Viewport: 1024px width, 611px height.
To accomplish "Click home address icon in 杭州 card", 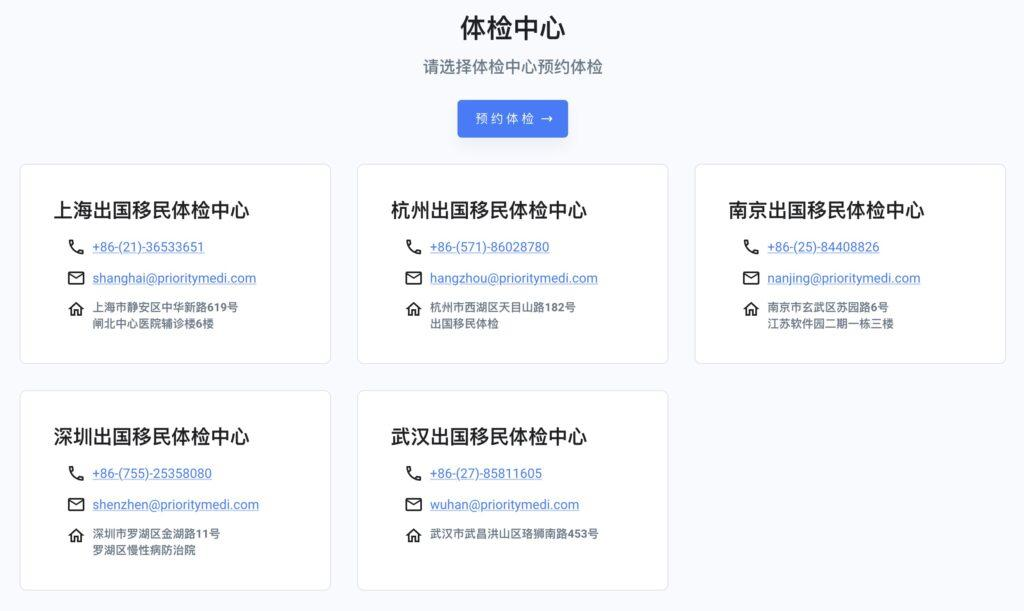I will coord(413,309).
